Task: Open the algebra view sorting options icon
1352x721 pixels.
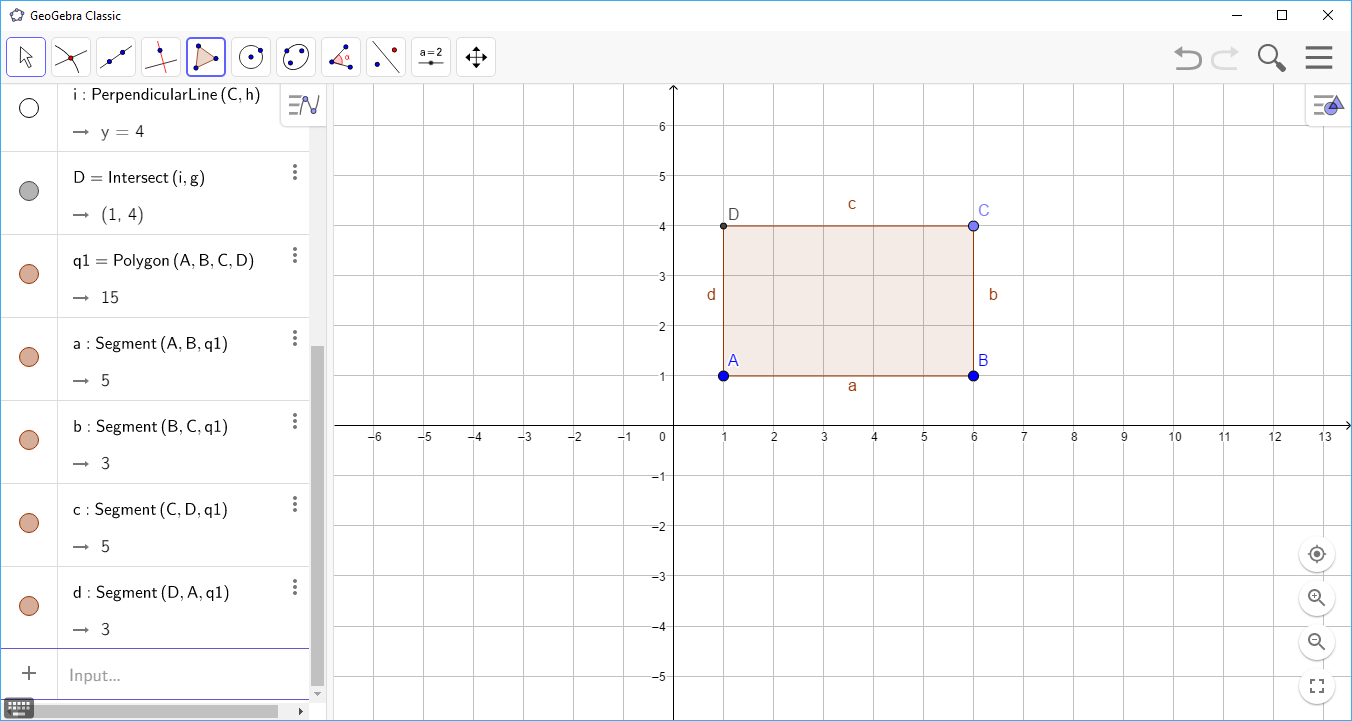Action: pos(303,104)
